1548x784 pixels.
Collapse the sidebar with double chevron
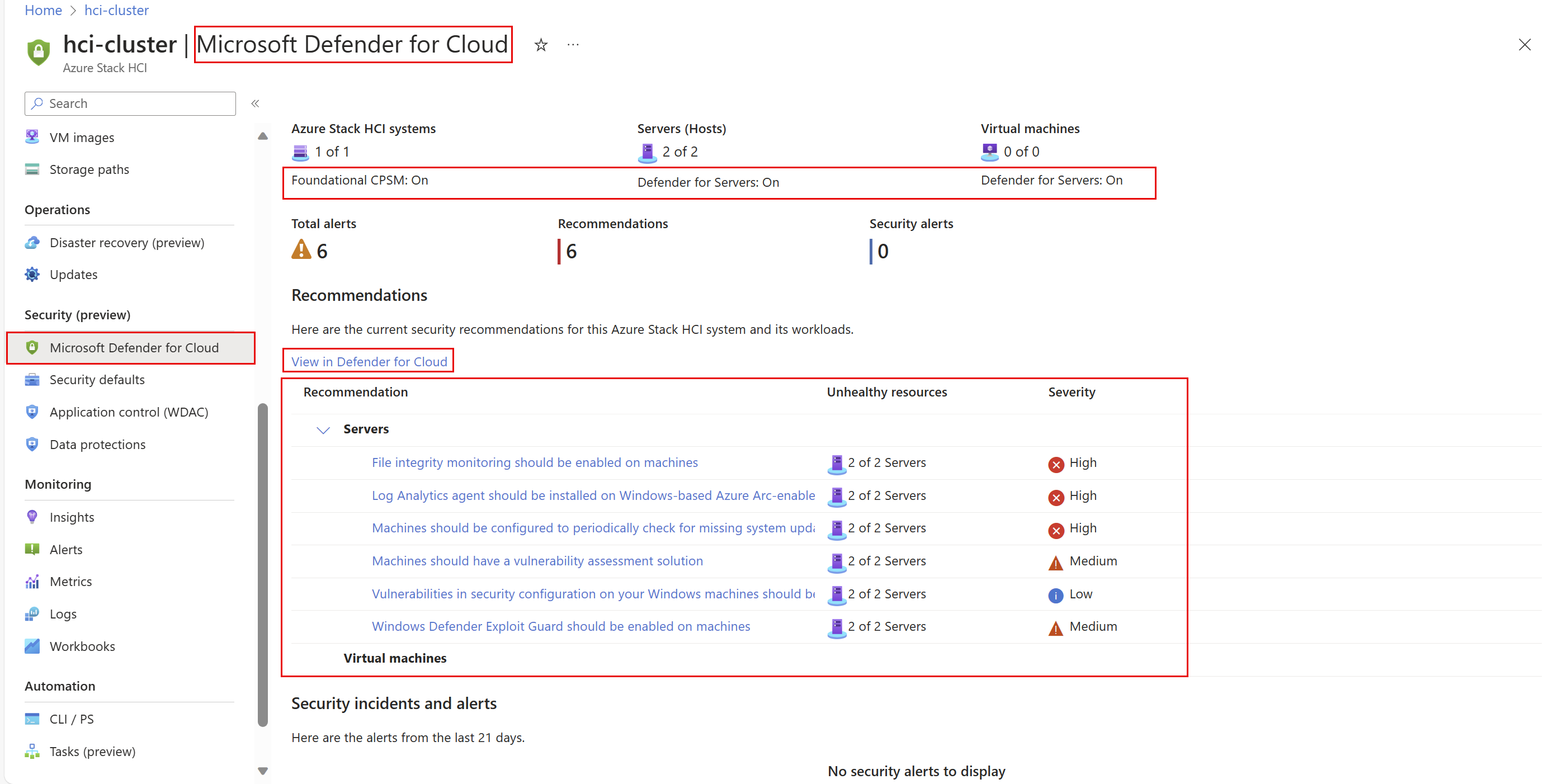pyautogui.click(x=256, y=103)
